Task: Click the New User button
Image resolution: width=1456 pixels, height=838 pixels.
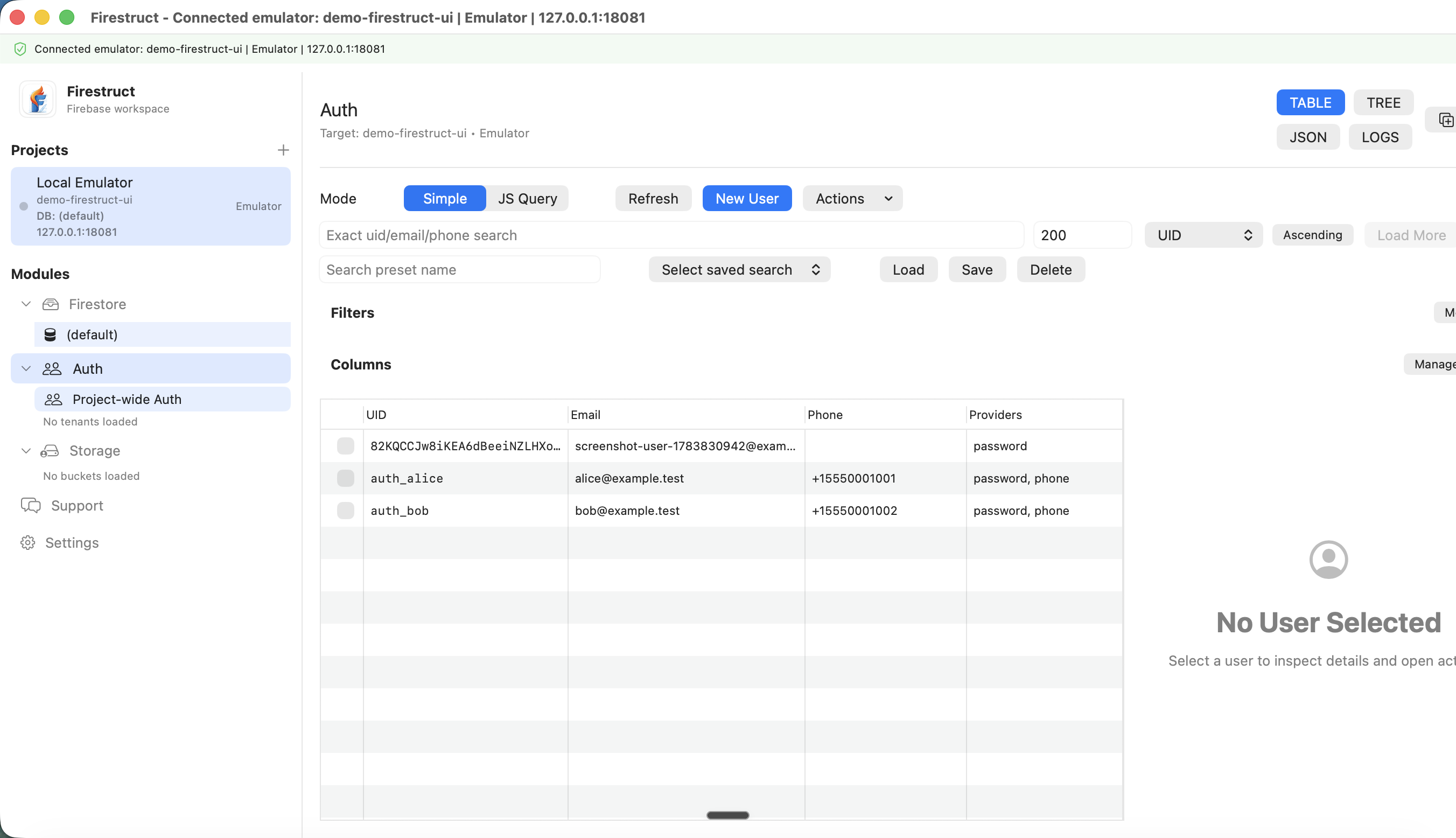Action: pos(747,199)
